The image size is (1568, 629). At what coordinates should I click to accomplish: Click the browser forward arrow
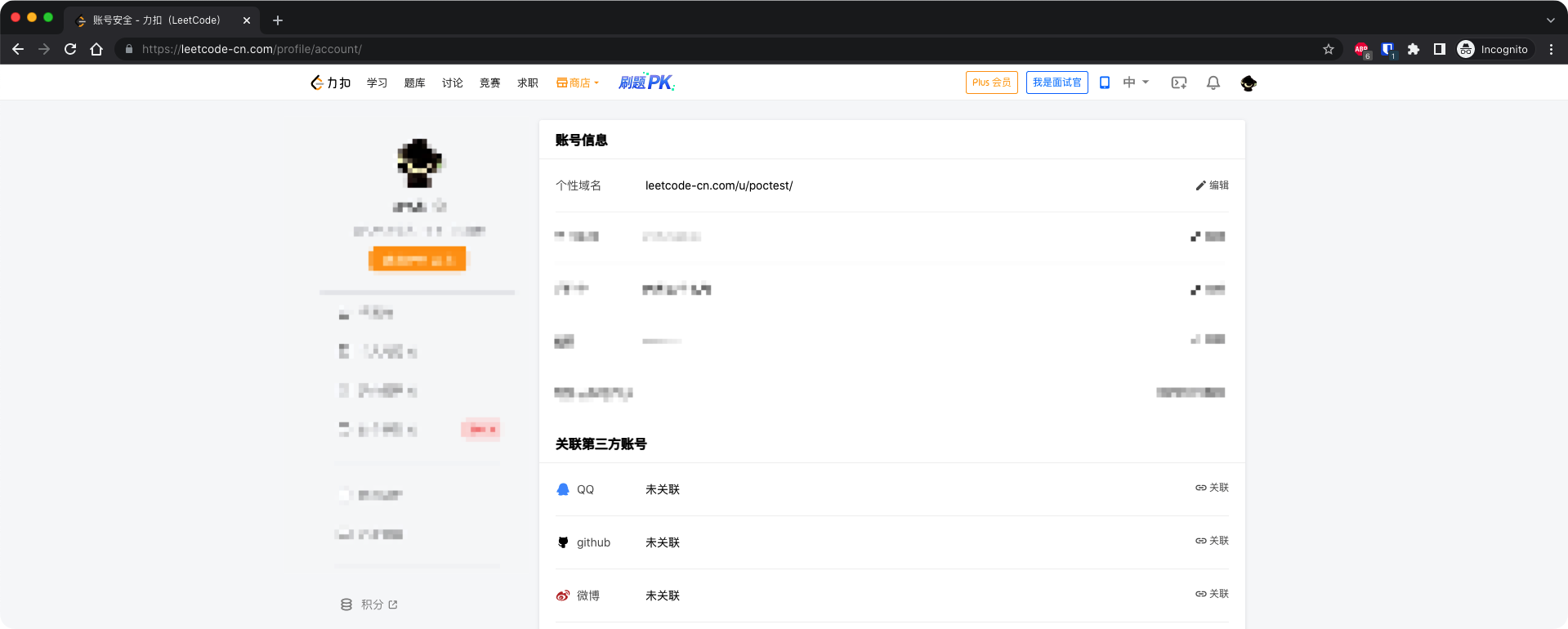[x=44, y=49]
